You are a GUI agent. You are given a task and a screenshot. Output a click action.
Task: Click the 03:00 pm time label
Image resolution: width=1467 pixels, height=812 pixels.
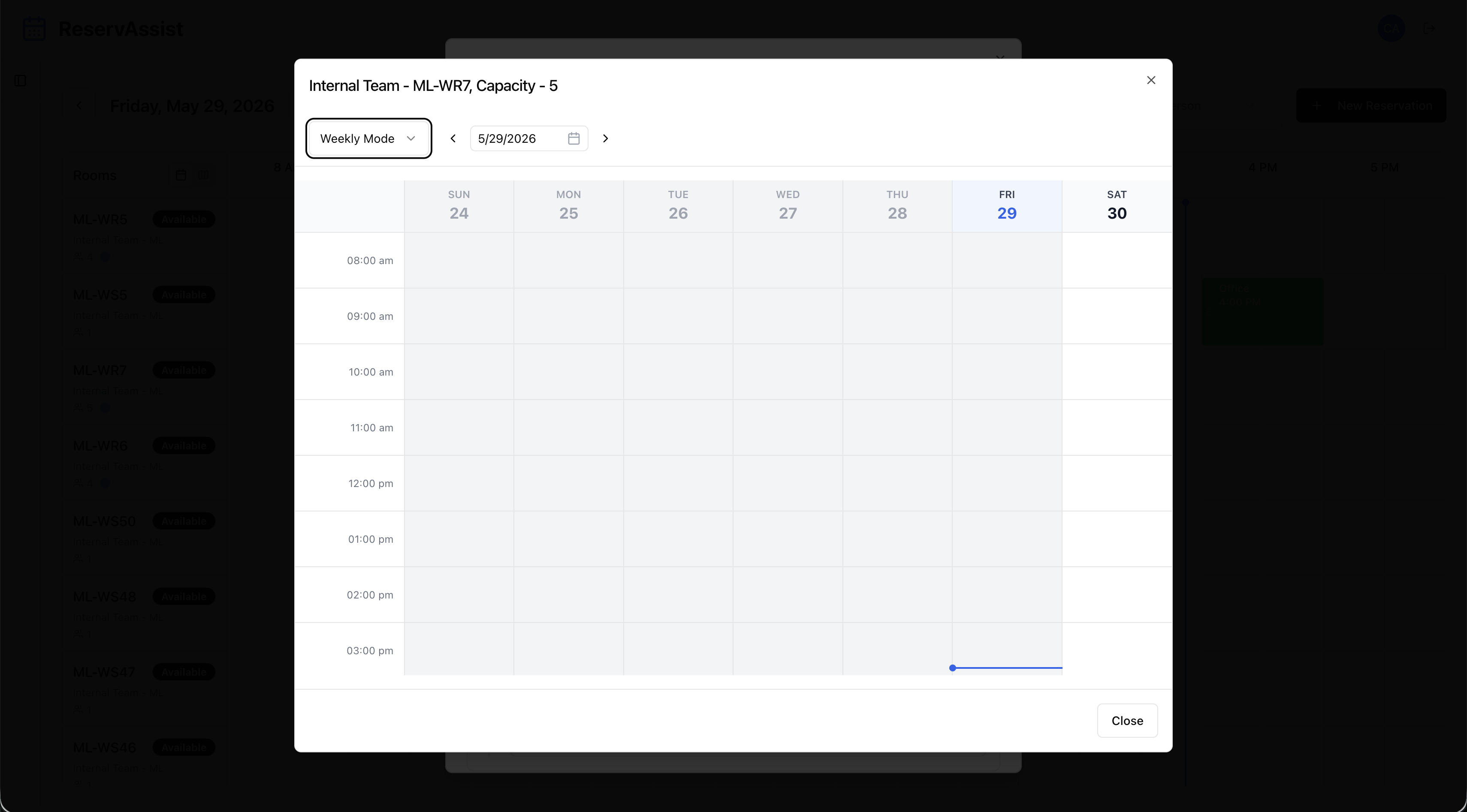(370, 651)
